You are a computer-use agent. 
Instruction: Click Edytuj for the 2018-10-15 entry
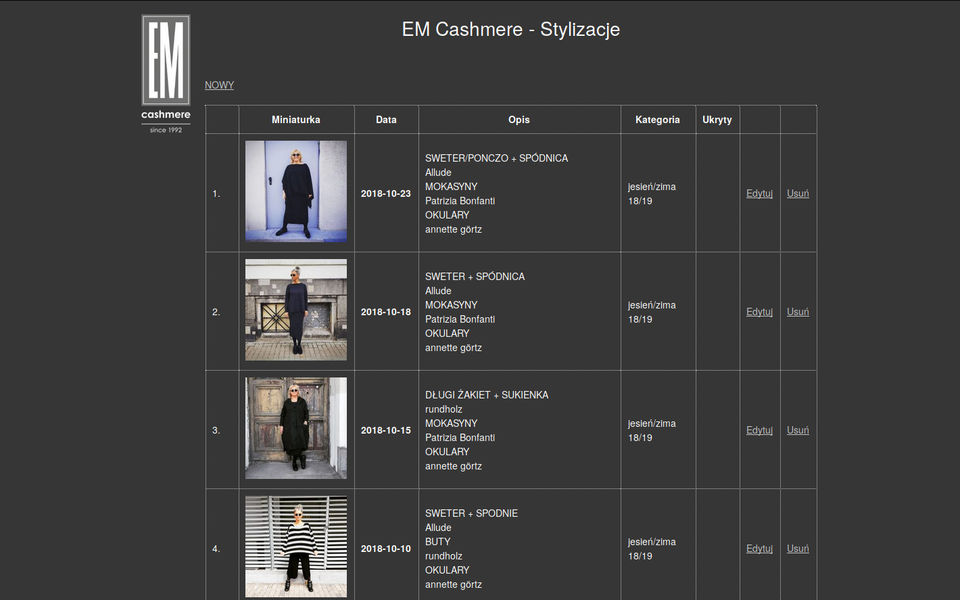[x=759, y=430]
